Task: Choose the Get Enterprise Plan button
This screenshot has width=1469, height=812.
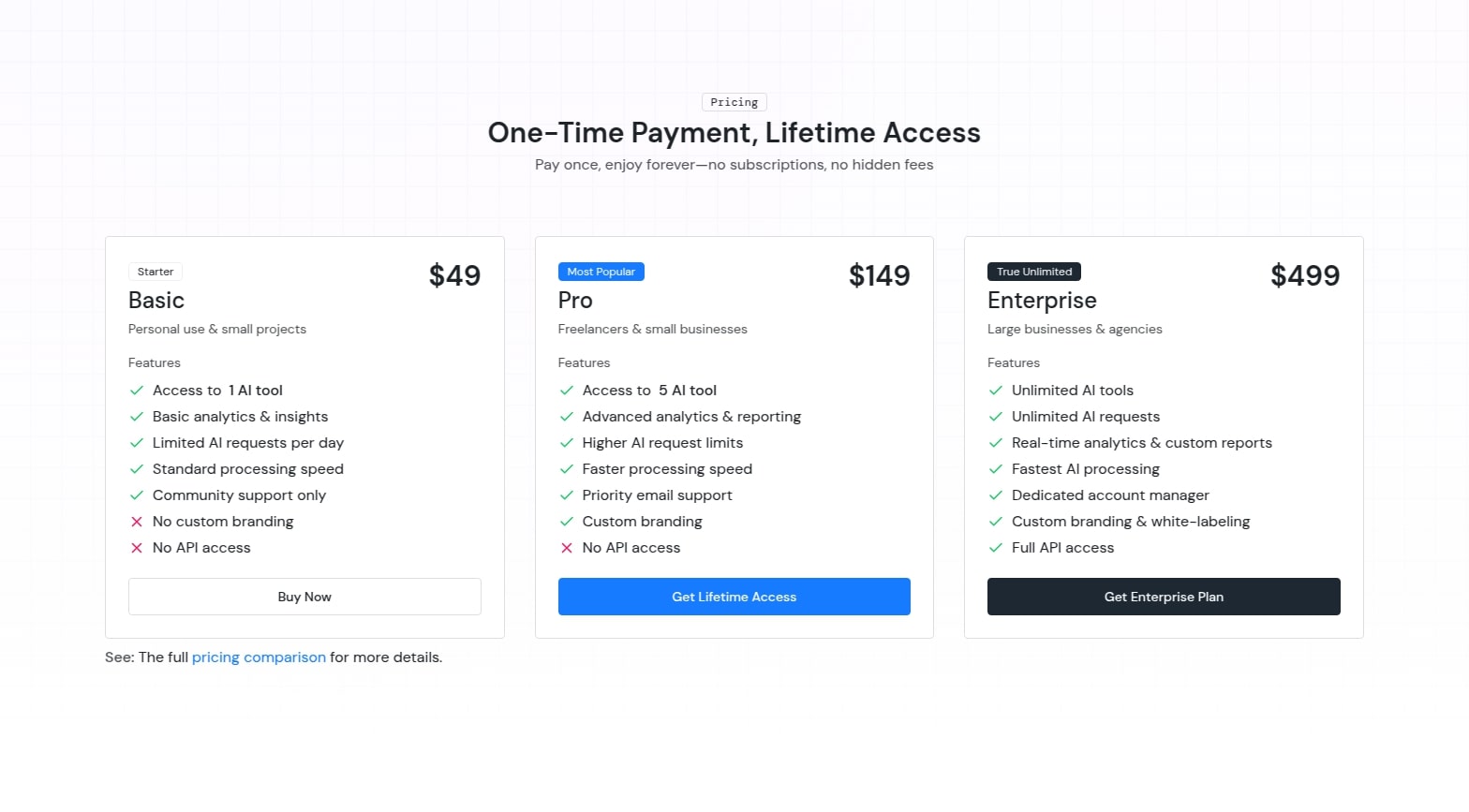Action: [1164, 597]
